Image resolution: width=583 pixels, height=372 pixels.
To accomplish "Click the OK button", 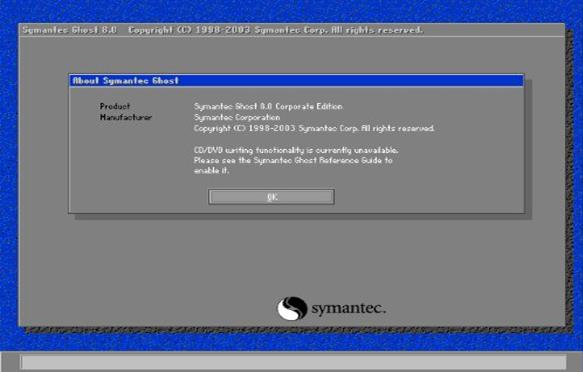I will point(271,197).
